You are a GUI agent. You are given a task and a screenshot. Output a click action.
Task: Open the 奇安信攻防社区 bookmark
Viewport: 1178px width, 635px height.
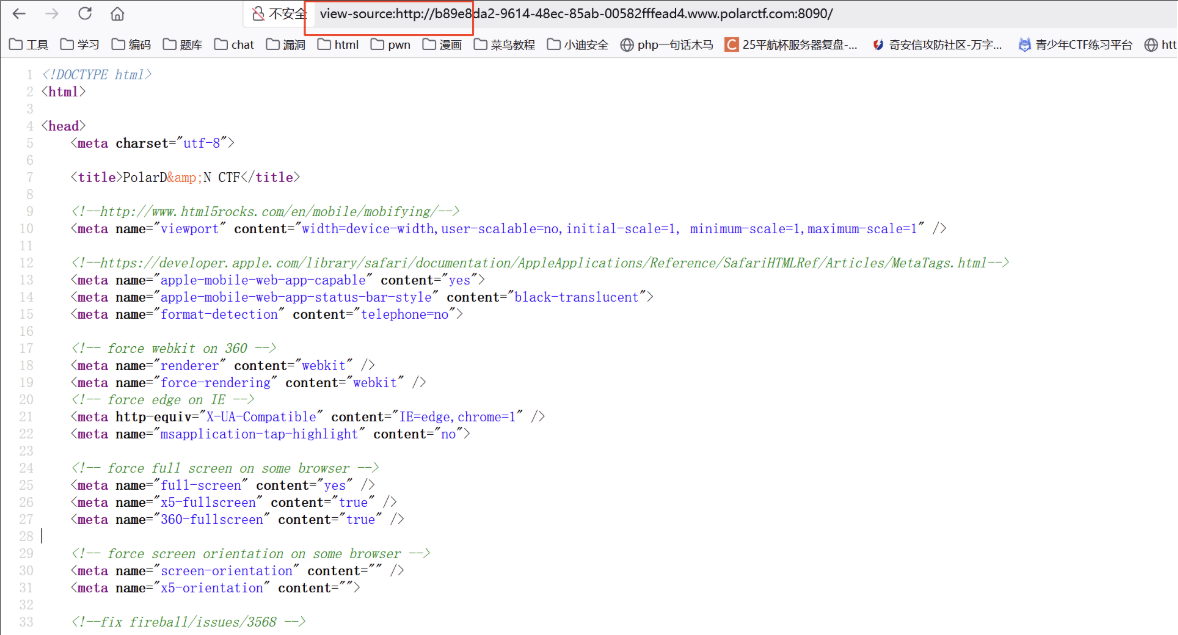click(936, 44)
